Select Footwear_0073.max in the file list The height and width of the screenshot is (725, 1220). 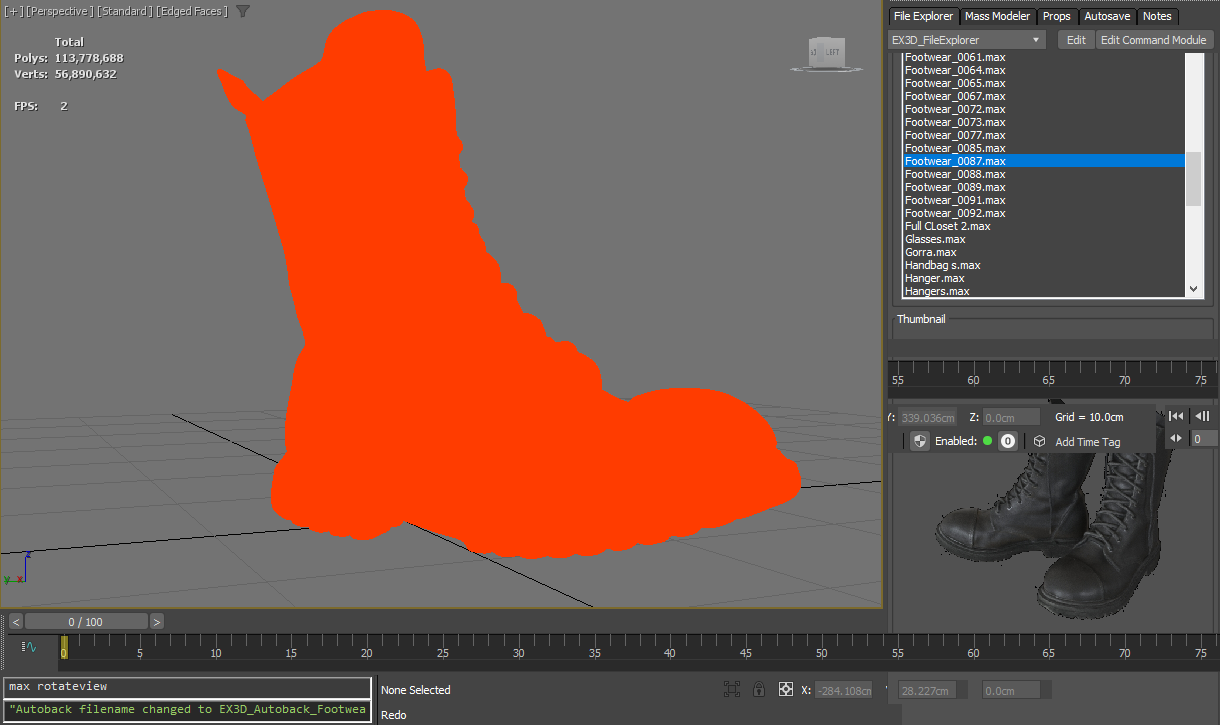click(1043, 122)
